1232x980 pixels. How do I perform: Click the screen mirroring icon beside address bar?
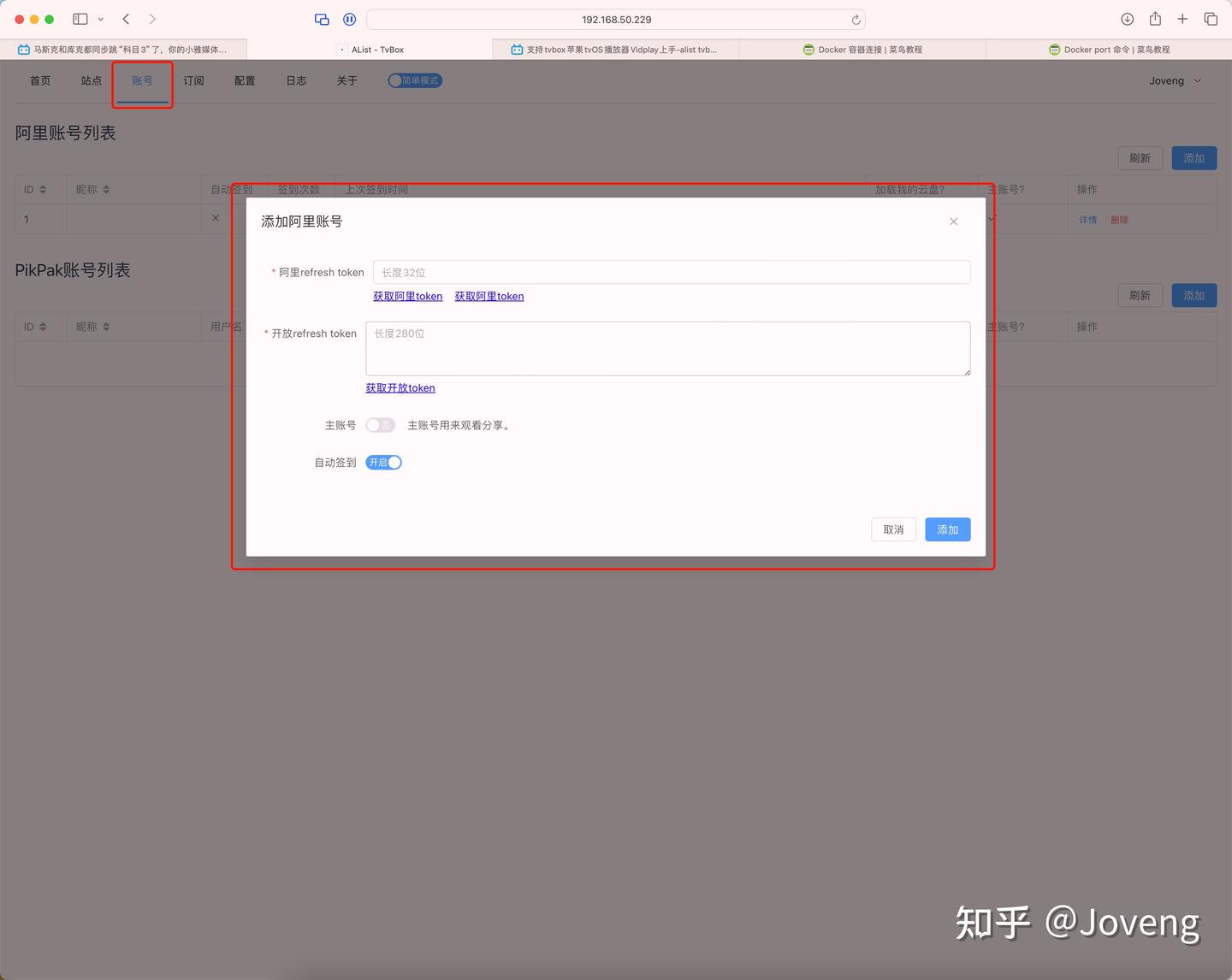322,19
